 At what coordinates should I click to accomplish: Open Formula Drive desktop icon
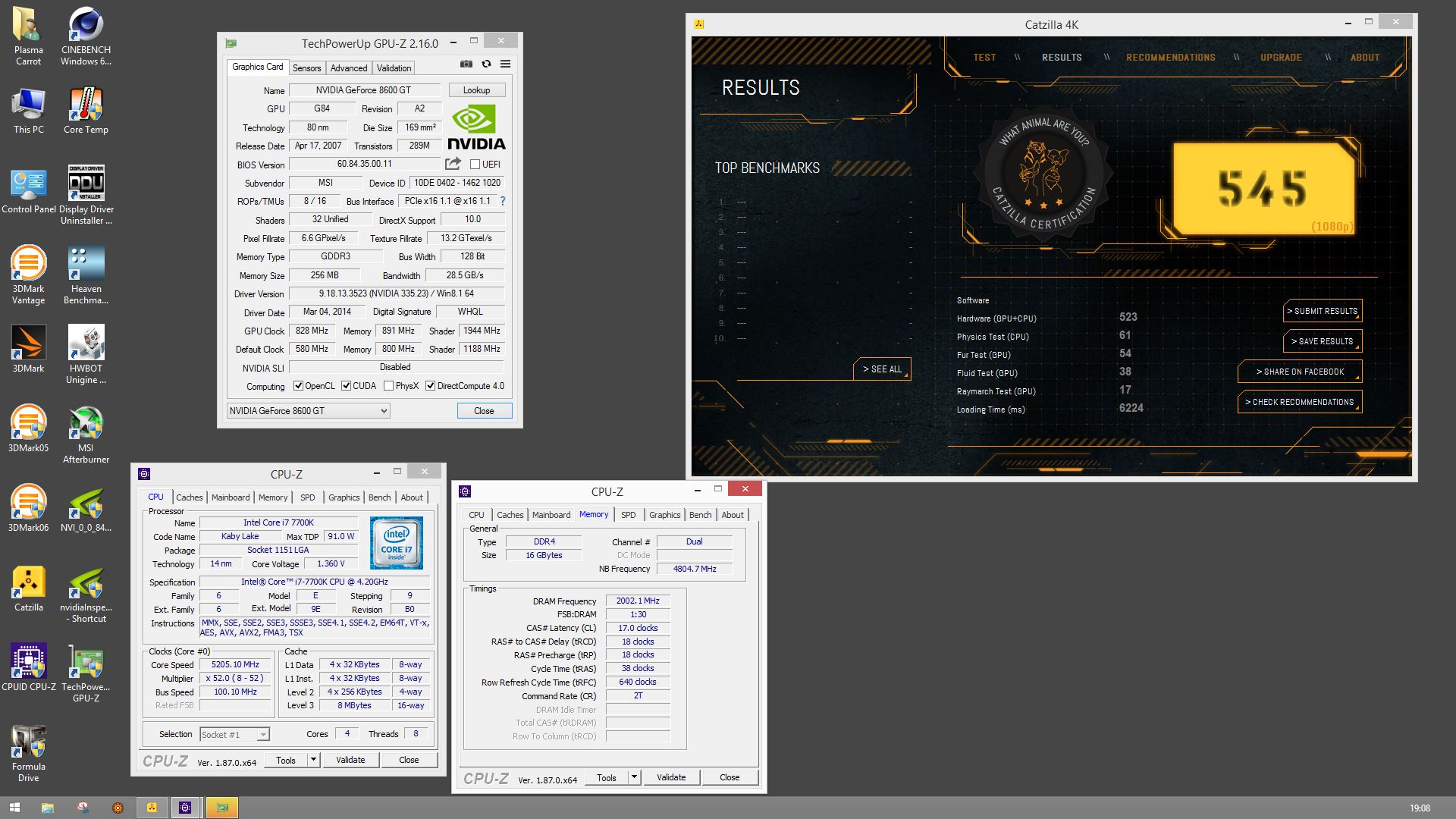pos(28,753)
